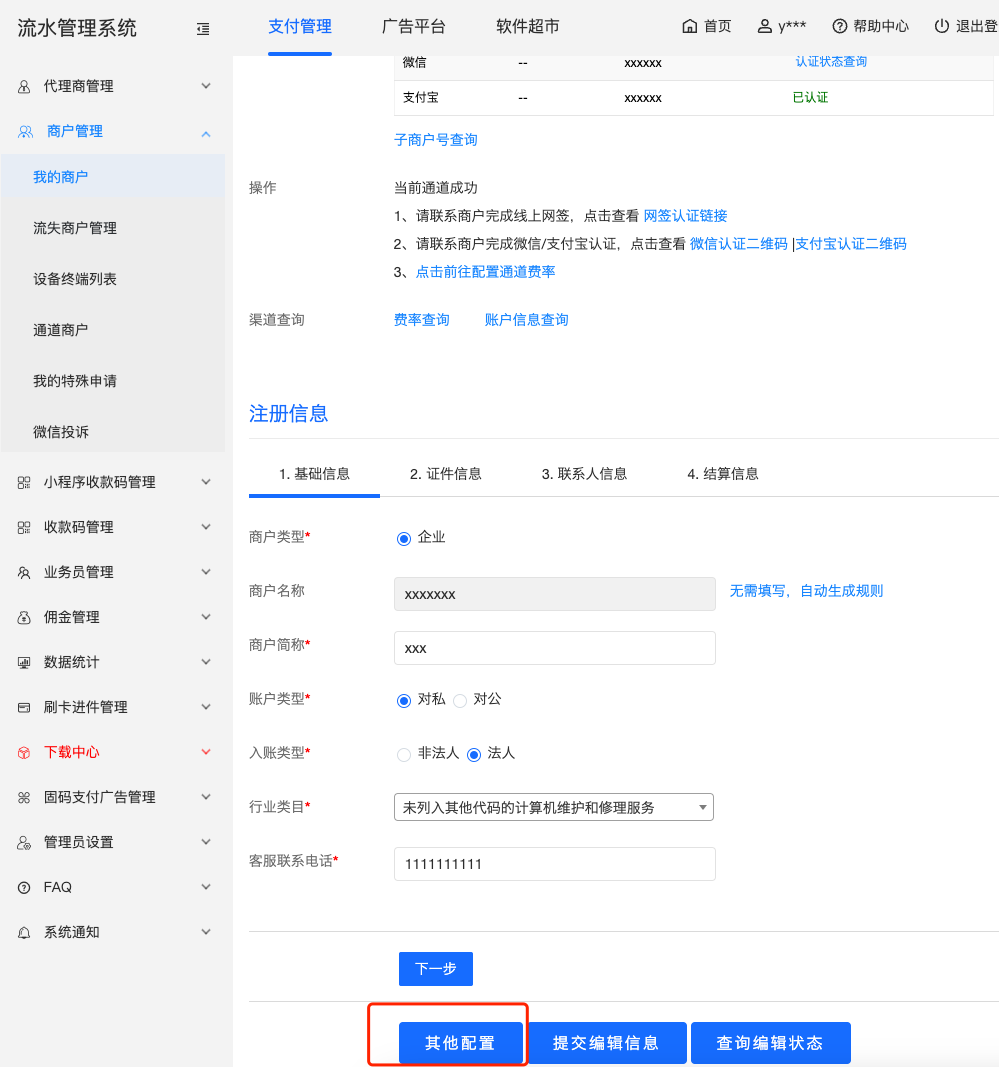Click the 刷卡进件管理 card icon
This screenshot has width=999, height=1067.
click(24, 708)
